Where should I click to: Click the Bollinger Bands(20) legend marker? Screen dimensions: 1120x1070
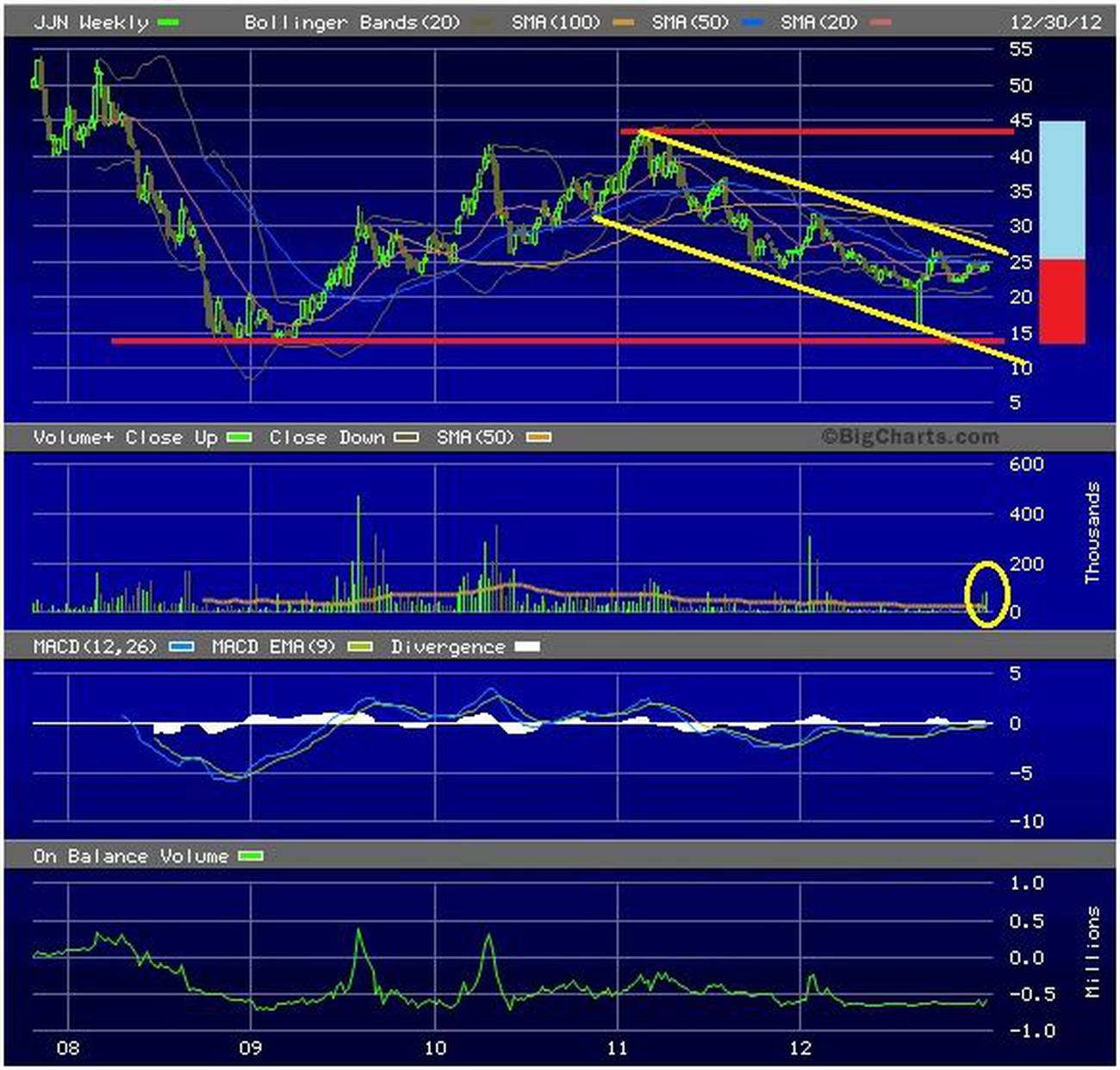(x=482, y=23)
